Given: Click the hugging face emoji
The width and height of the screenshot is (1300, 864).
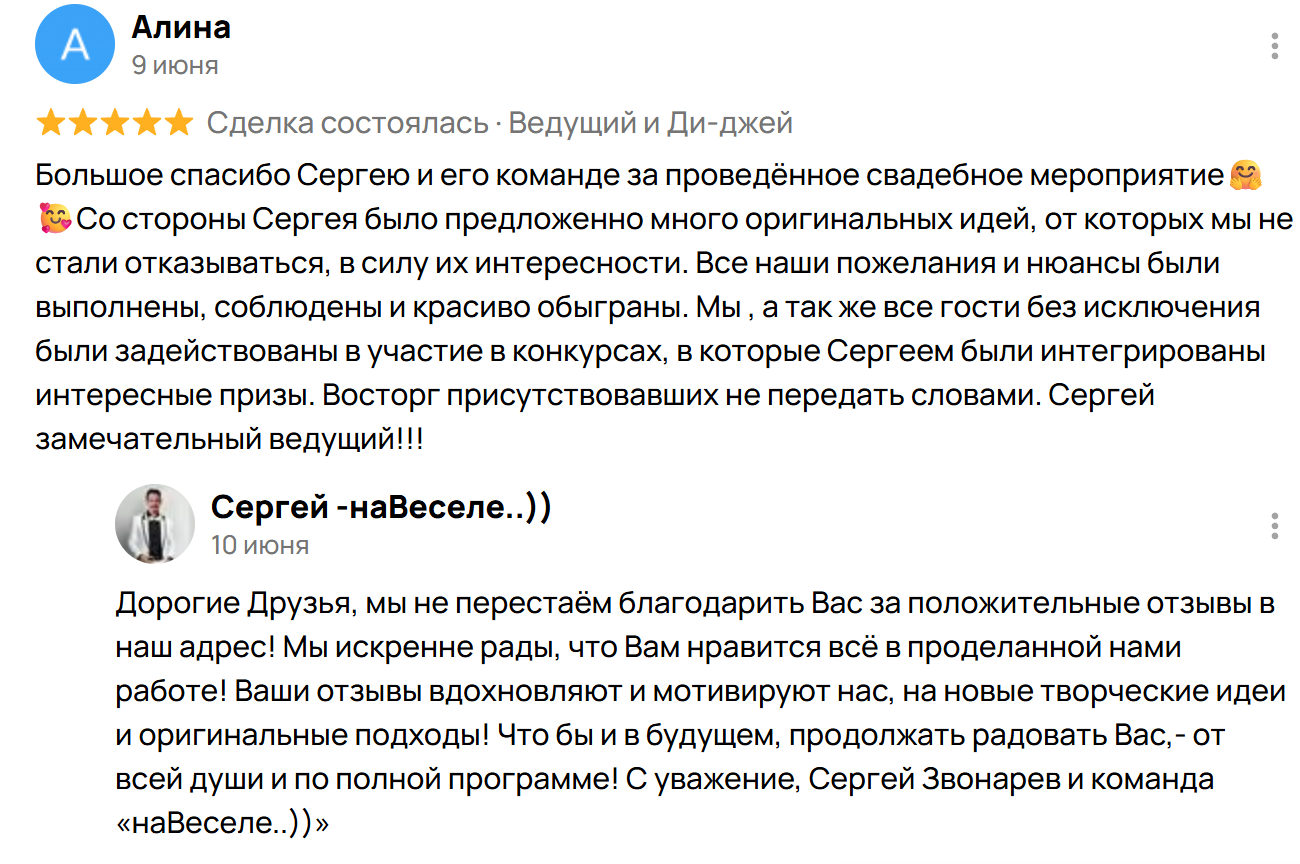Looking at the screenshot, I should (1246, 176).
